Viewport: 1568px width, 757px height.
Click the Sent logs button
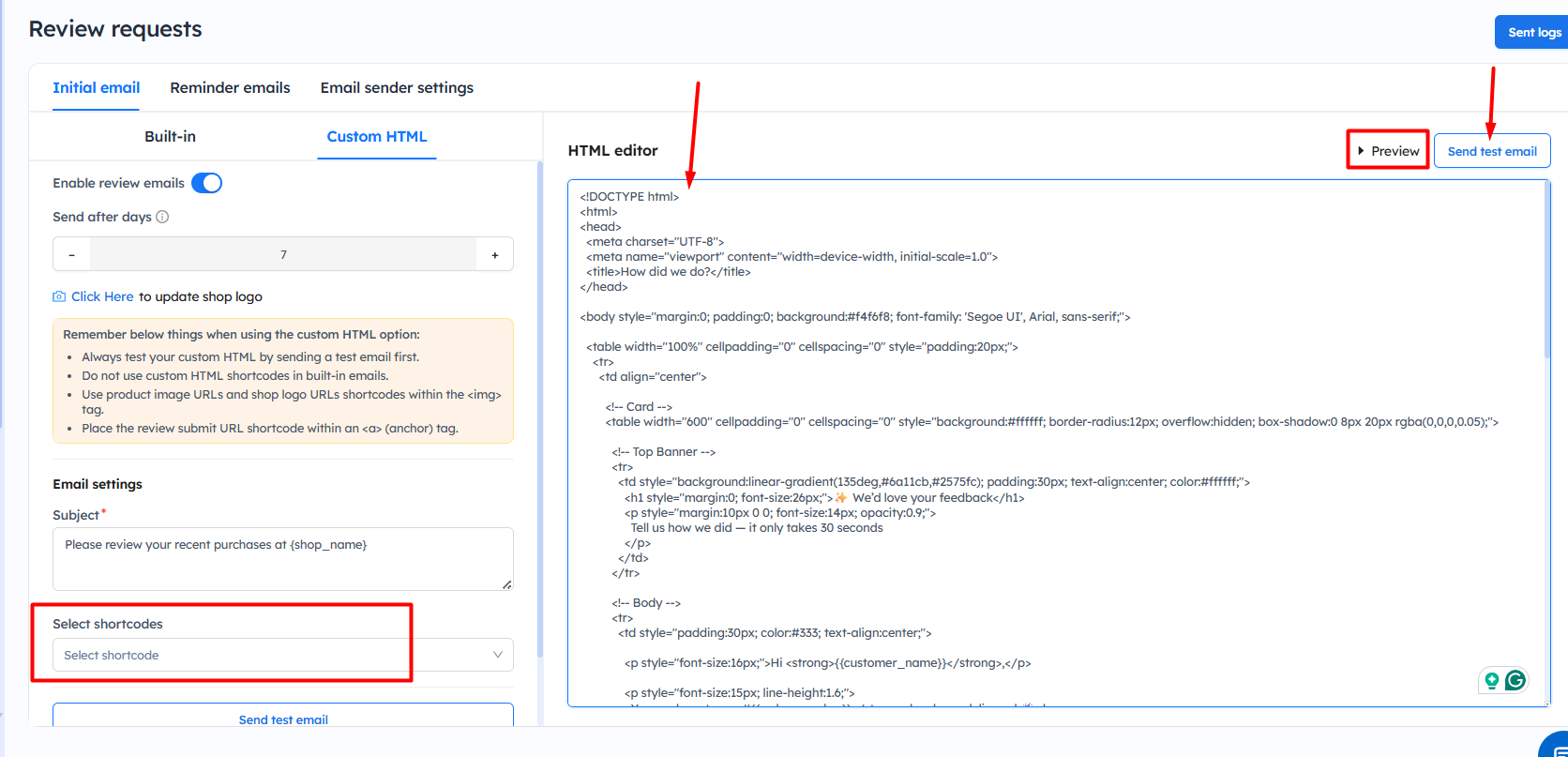(x=1533, y=32)
